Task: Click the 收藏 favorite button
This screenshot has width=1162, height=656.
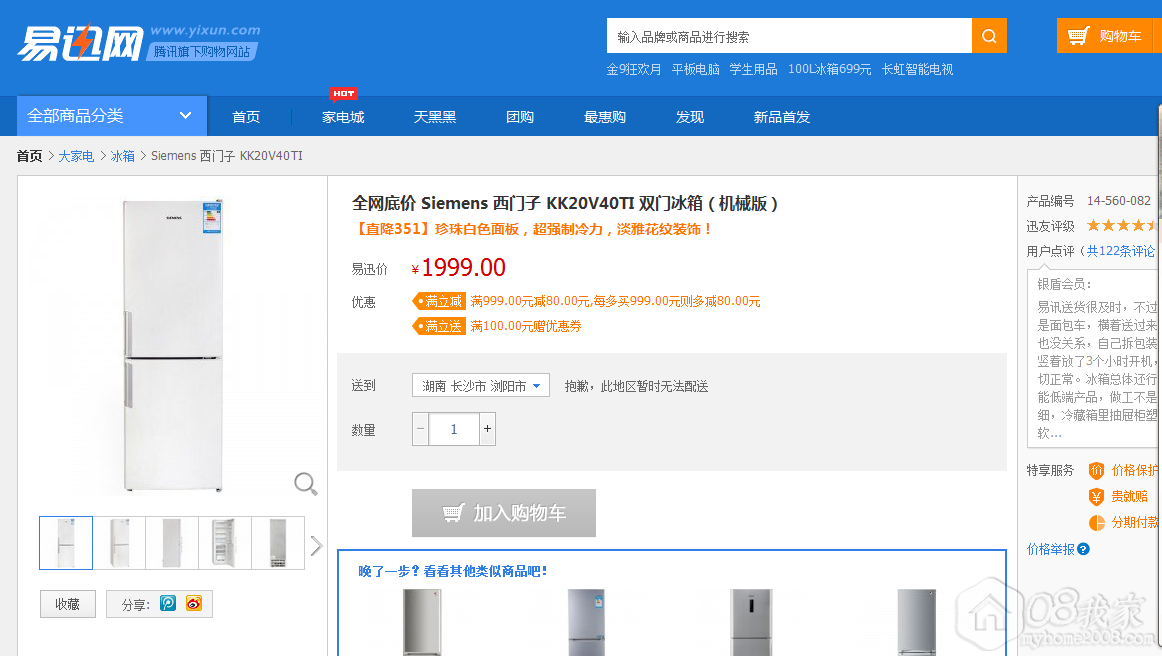Action: [67, 604]
